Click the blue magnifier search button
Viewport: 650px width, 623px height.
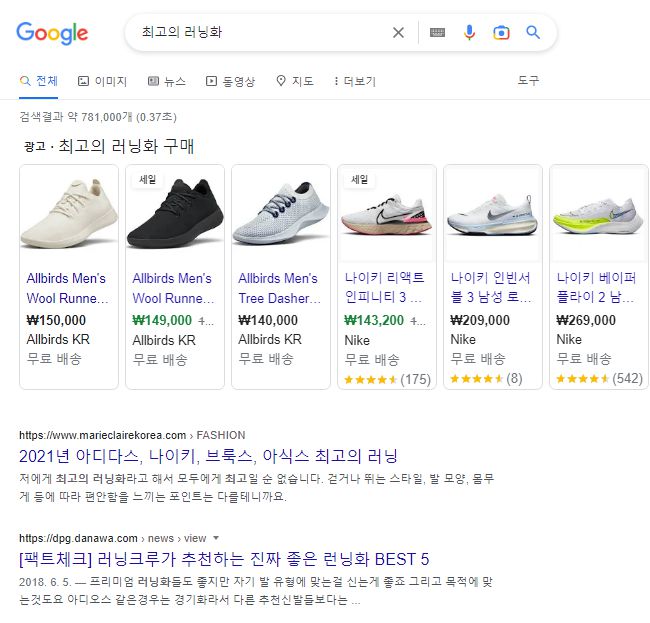(x=533, y=33)
